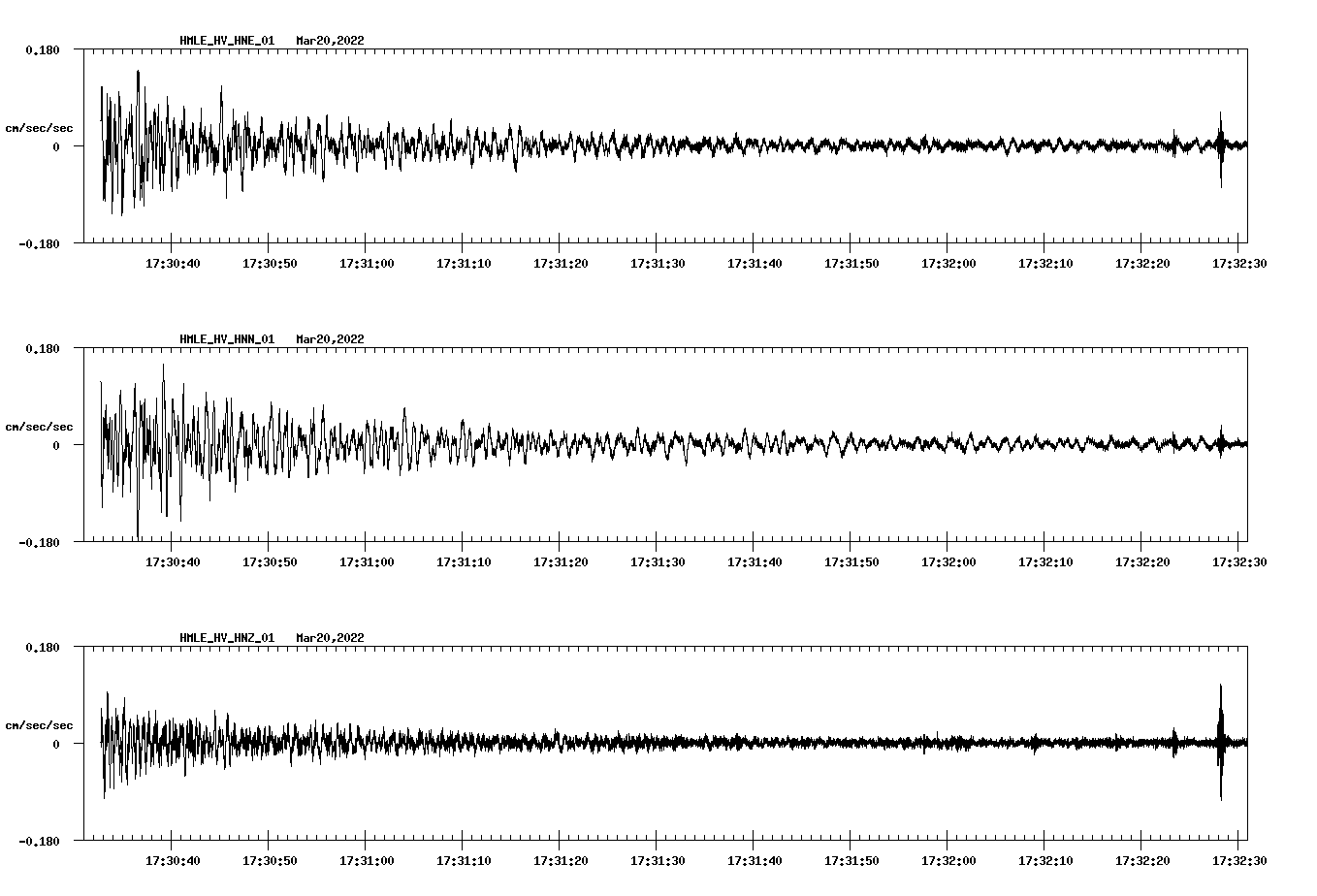Viewport: 1317px width, 896px height.
Task: Click the HMLE_HV_HNN_01 plot title
Action: (227, 339)
